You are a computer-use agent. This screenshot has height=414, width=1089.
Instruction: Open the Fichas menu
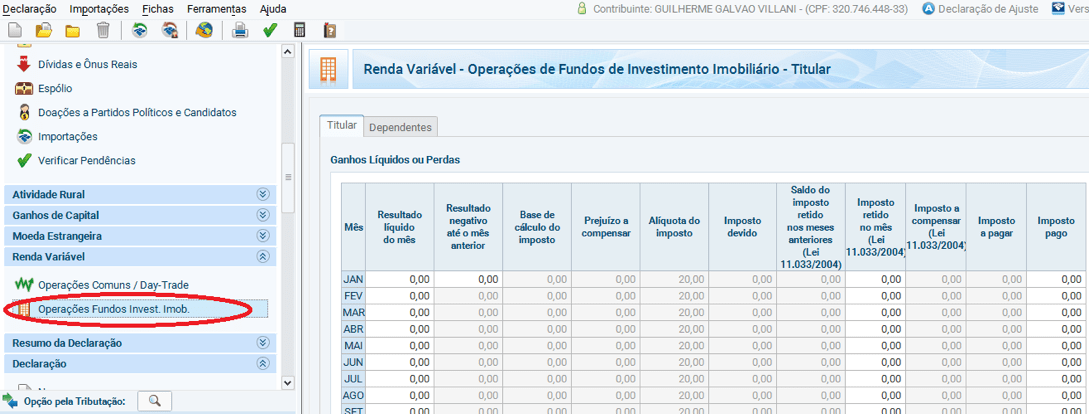click(158, 9)
